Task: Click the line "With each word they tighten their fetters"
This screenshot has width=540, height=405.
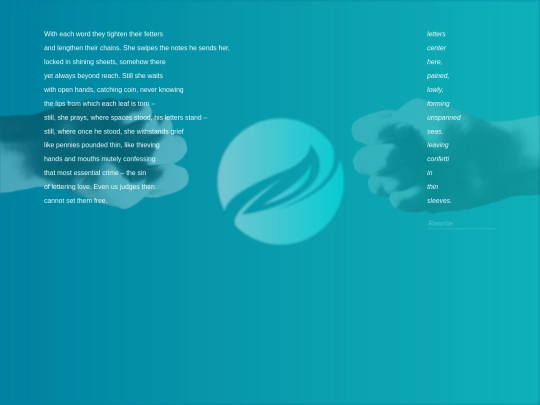Action: (x=103, y=34)
